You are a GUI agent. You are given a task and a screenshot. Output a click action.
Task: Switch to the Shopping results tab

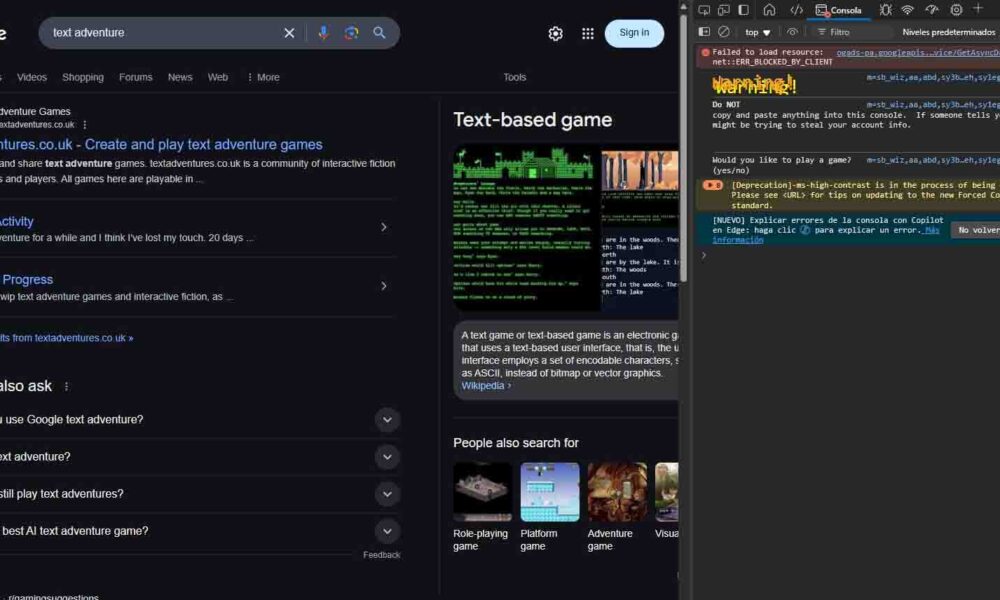[x=83, y=77]
